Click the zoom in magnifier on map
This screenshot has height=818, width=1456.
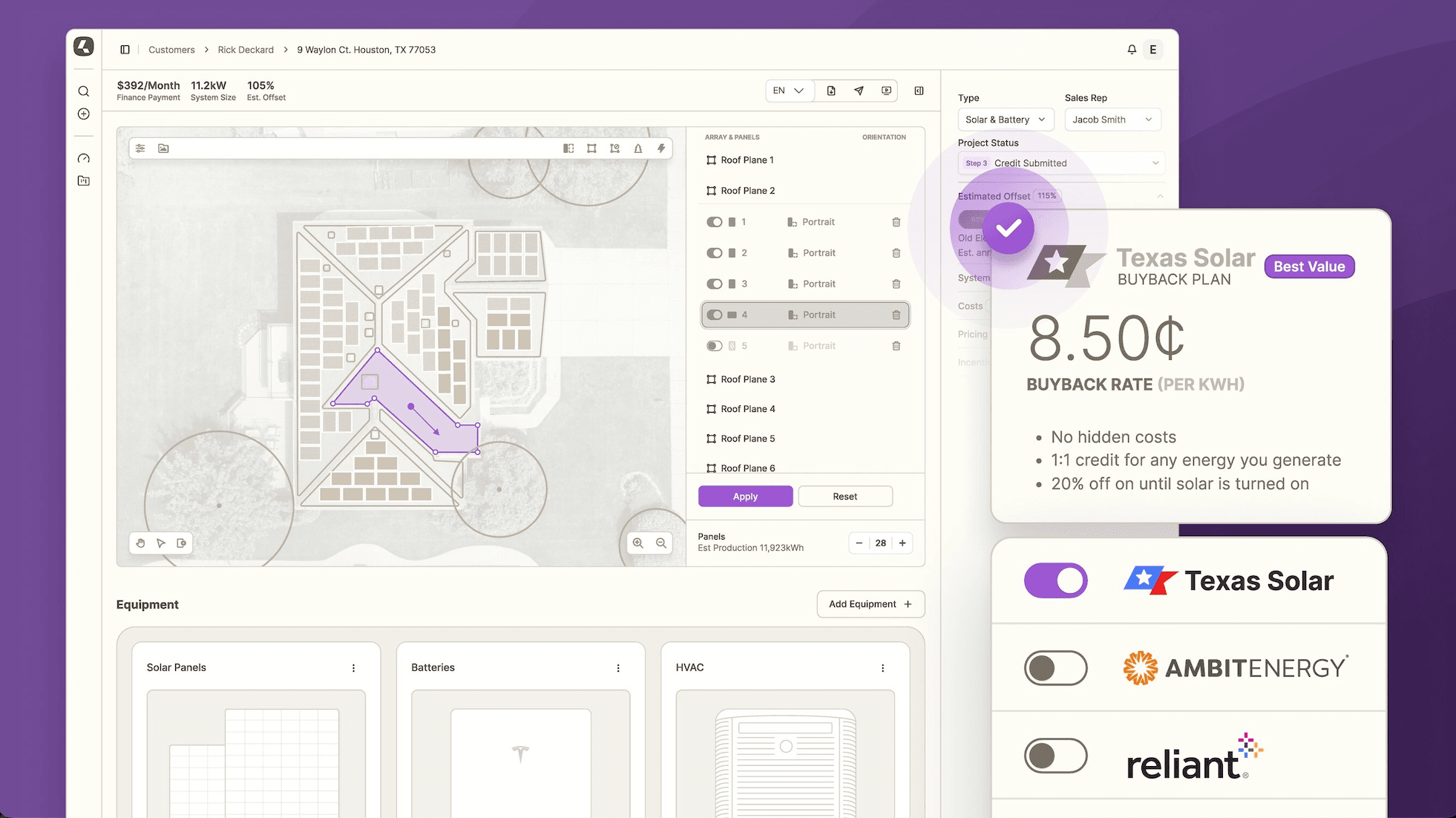(637, 543)
